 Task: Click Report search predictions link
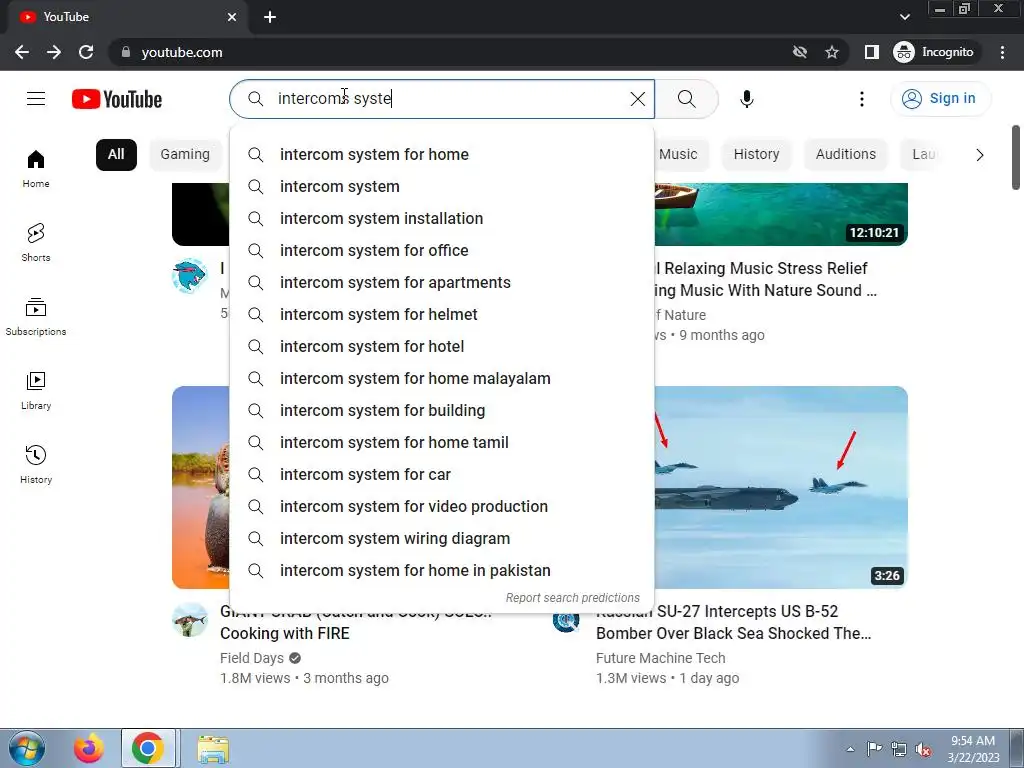pyautogui.click(x=573, y=598)
